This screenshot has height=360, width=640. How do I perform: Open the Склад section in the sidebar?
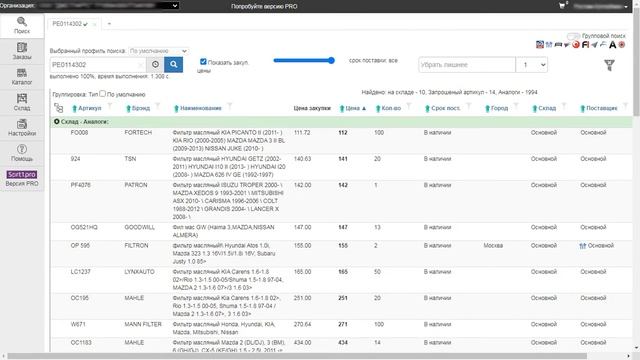(x=22, y=102)
